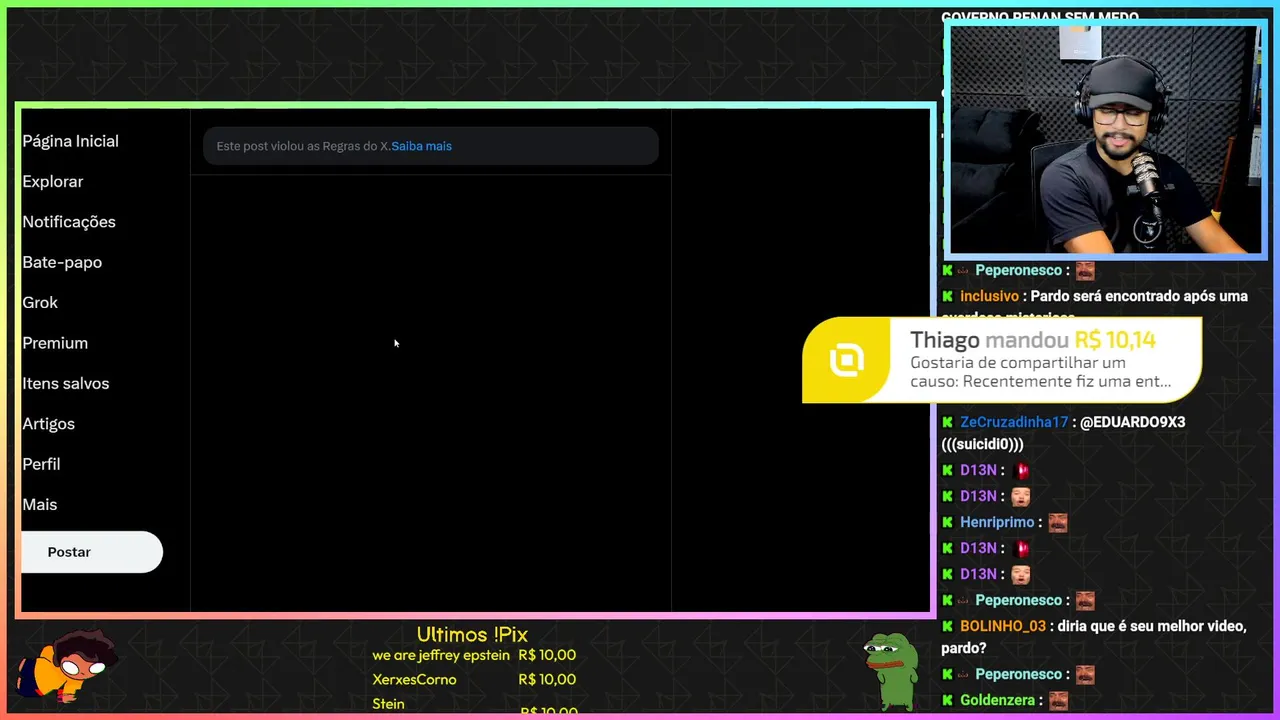This screenshot has width=1280, height=720.
Task: Click the cartoon character with glasses overlay
Action: 68,667
